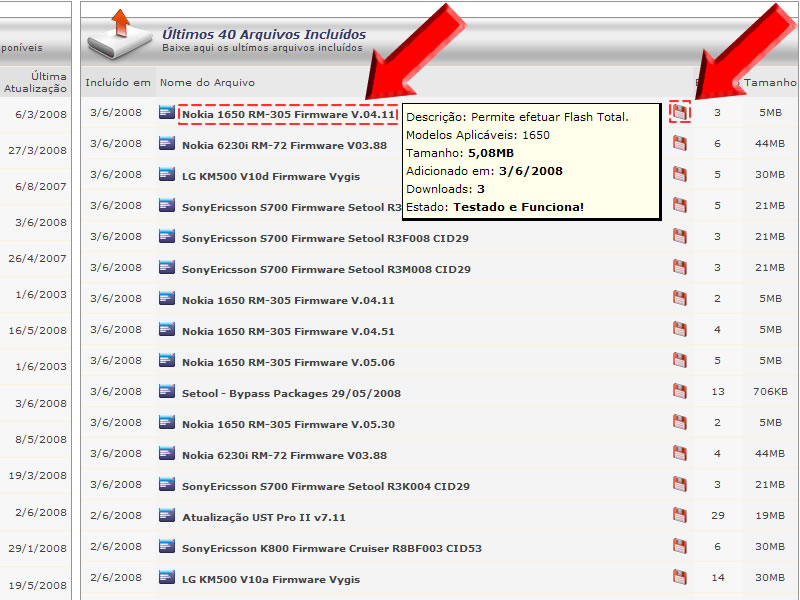Click floppy download icon for Nokia 1650 V.04.51
The width and height of the screenshot is (800, 600).
(680, 330)
